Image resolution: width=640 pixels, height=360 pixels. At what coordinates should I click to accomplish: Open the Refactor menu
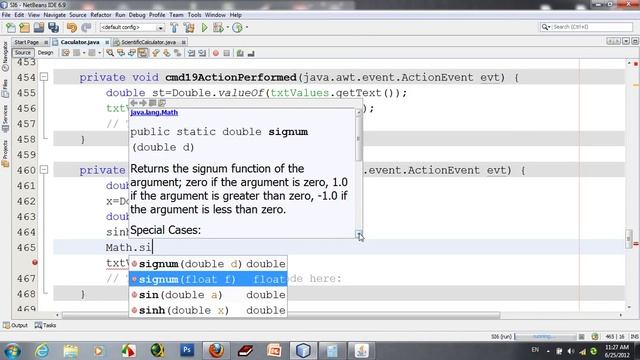(100, 15)
